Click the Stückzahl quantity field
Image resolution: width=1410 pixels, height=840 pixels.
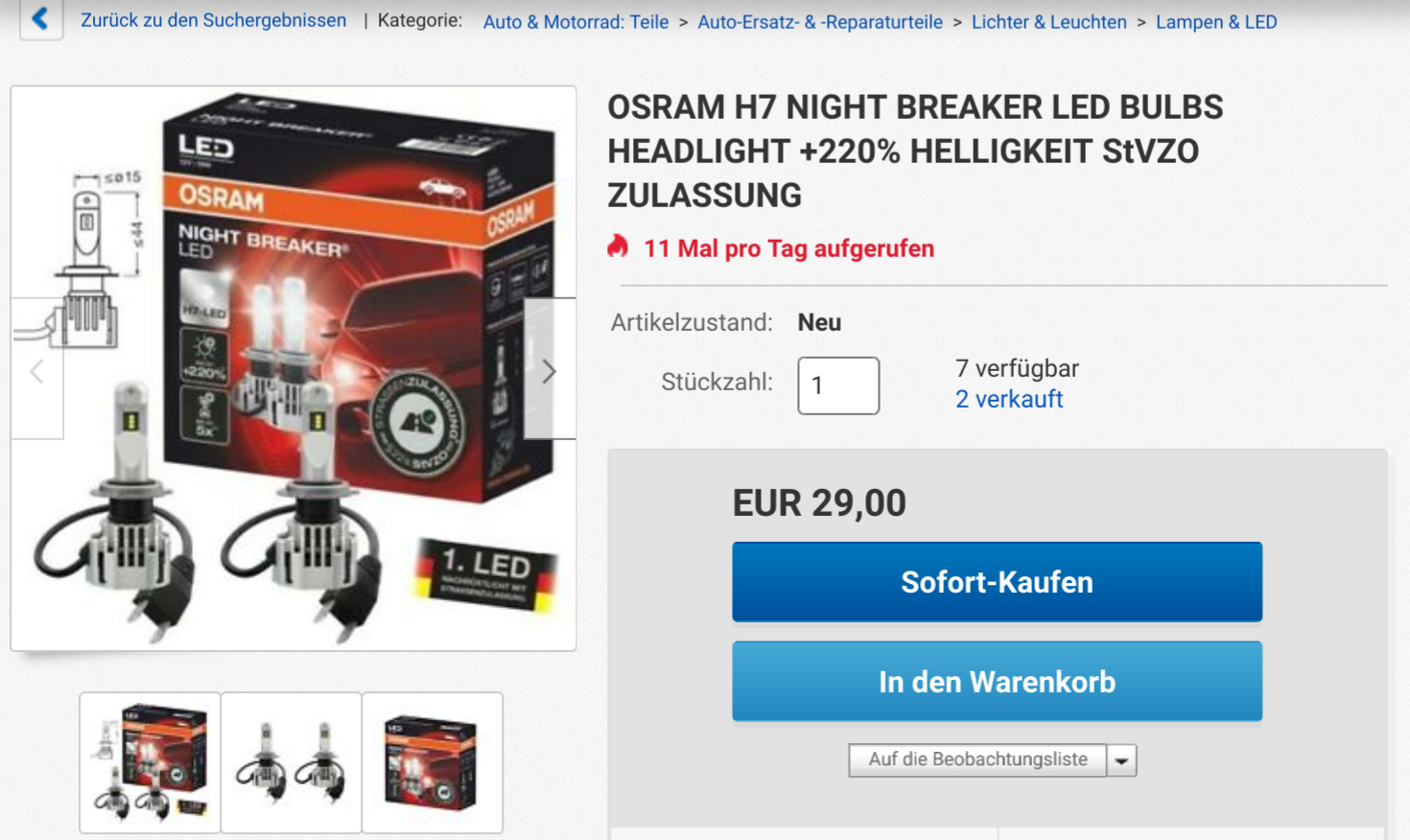[x=838, y=385]
